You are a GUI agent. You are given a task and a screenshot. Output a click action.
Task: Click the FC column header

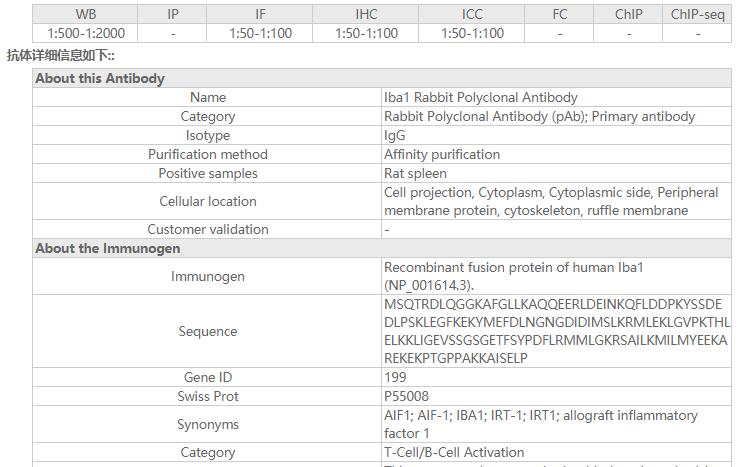[x=559, y=15]
